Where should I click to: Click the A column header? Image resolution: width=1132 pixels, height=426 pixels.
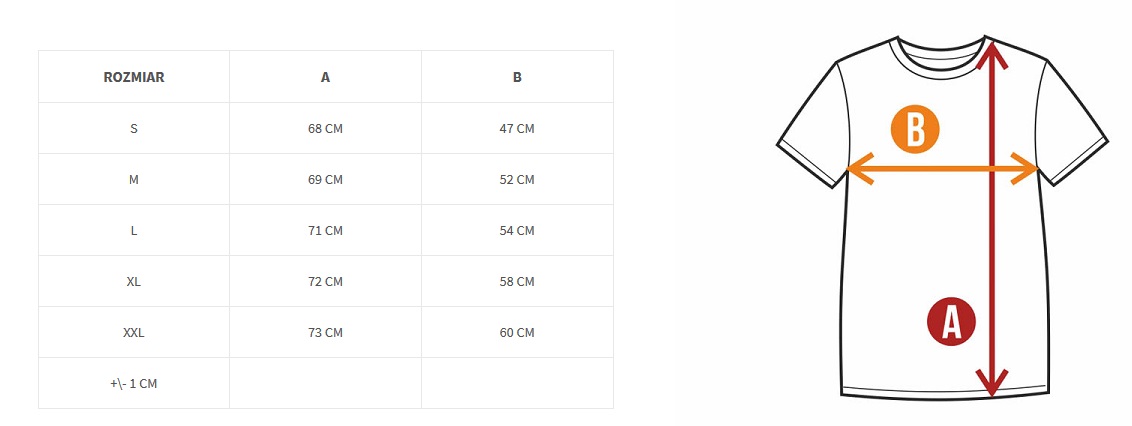(325, 77)
